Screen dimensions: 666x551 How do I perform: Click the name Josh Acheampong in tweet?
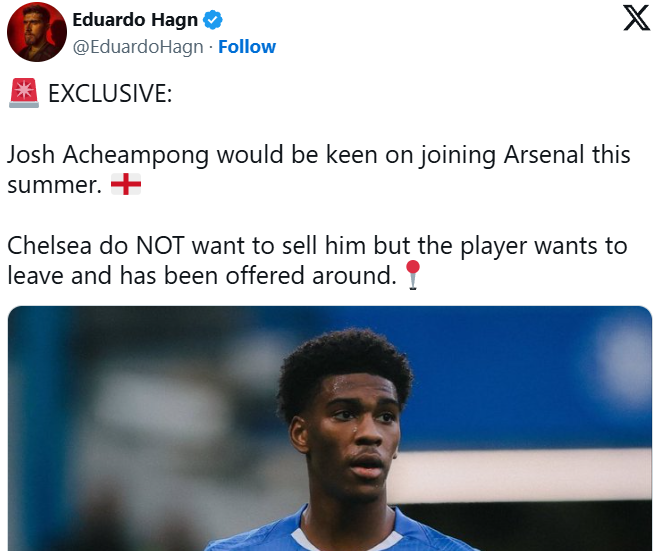click(108, 155)
